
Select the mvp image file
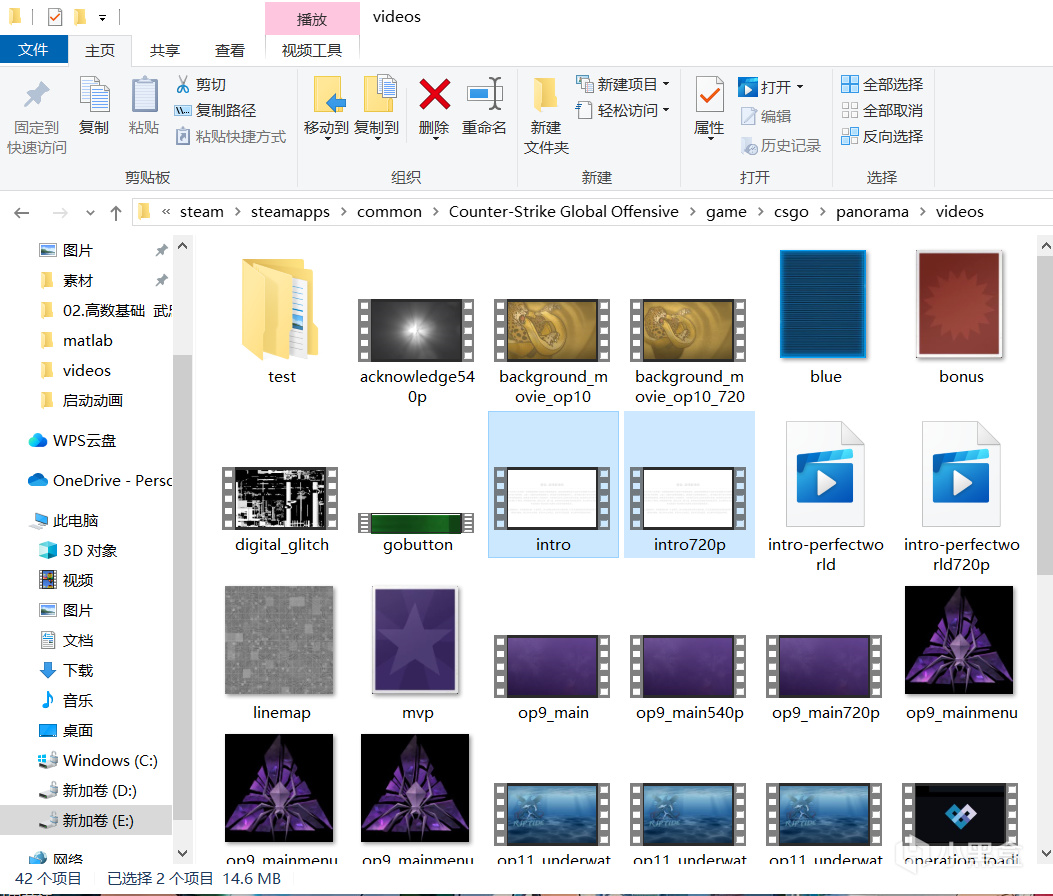click(417, 653)
